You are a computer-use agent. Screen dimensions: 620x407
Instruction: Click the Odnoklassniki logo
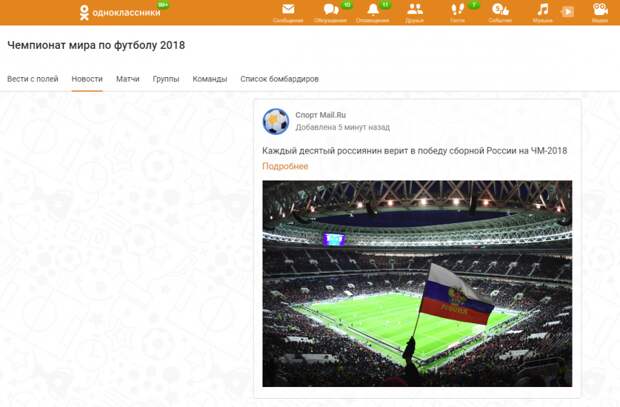click(120, 12)
